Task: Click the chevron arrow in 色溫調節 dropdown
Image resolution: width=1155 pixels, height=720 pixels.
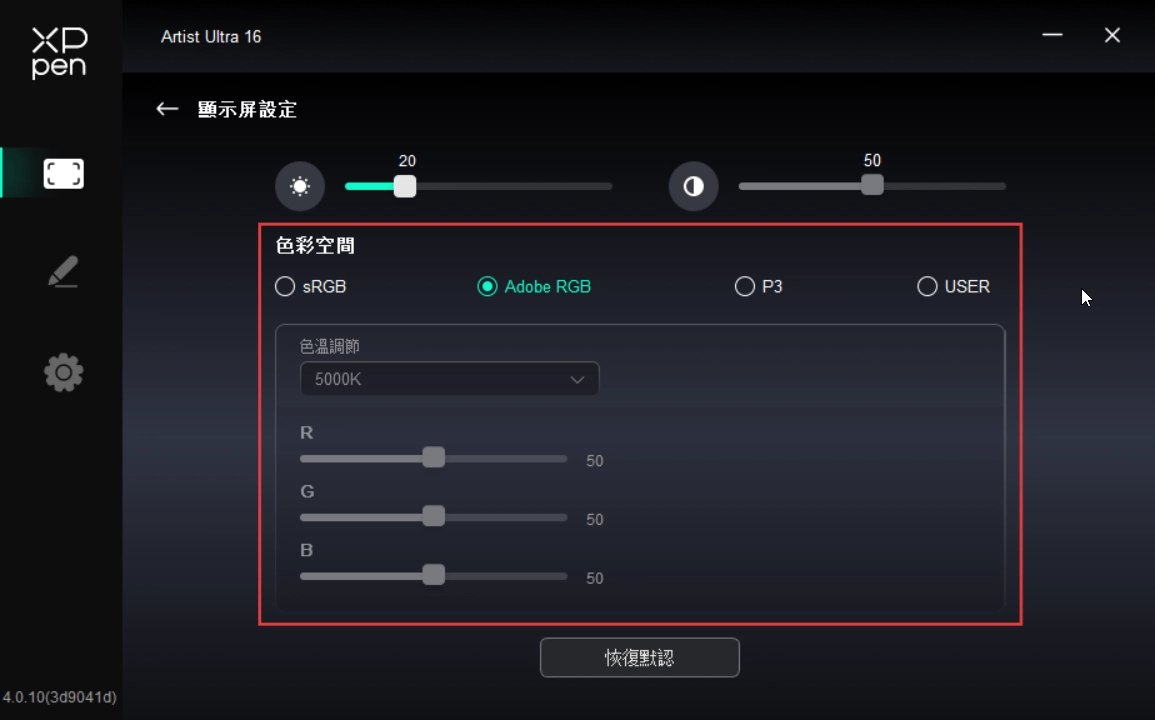Action: pos(577,380)
